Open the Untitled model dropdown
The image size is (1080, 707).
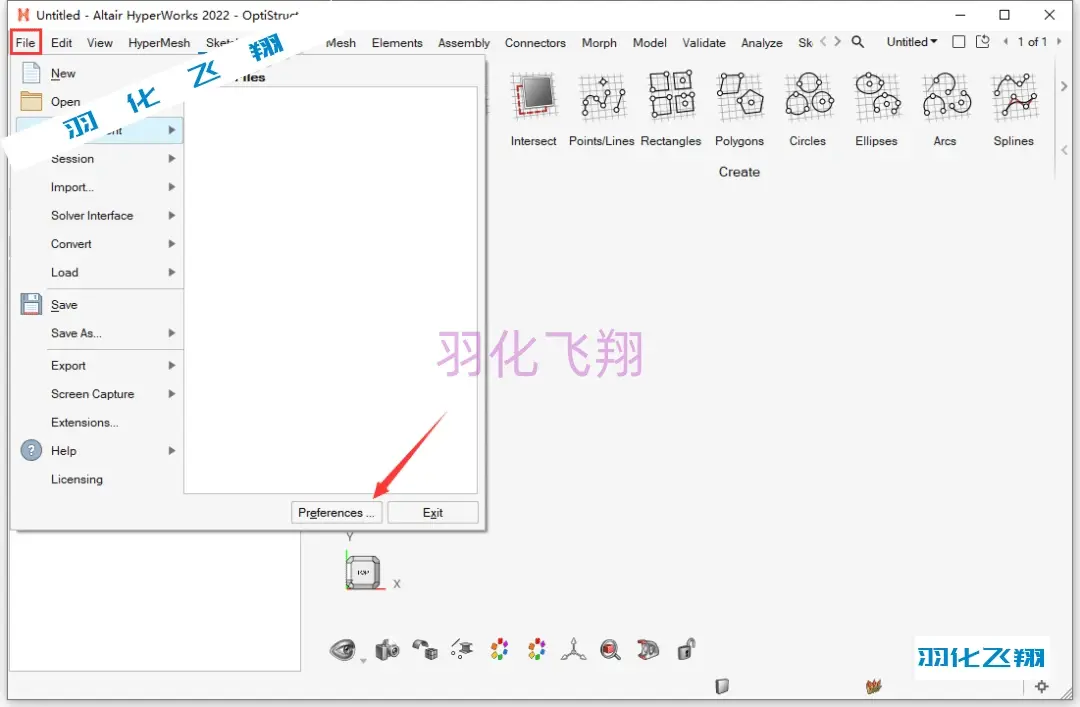pyautogui.click(x=912, y=42)
